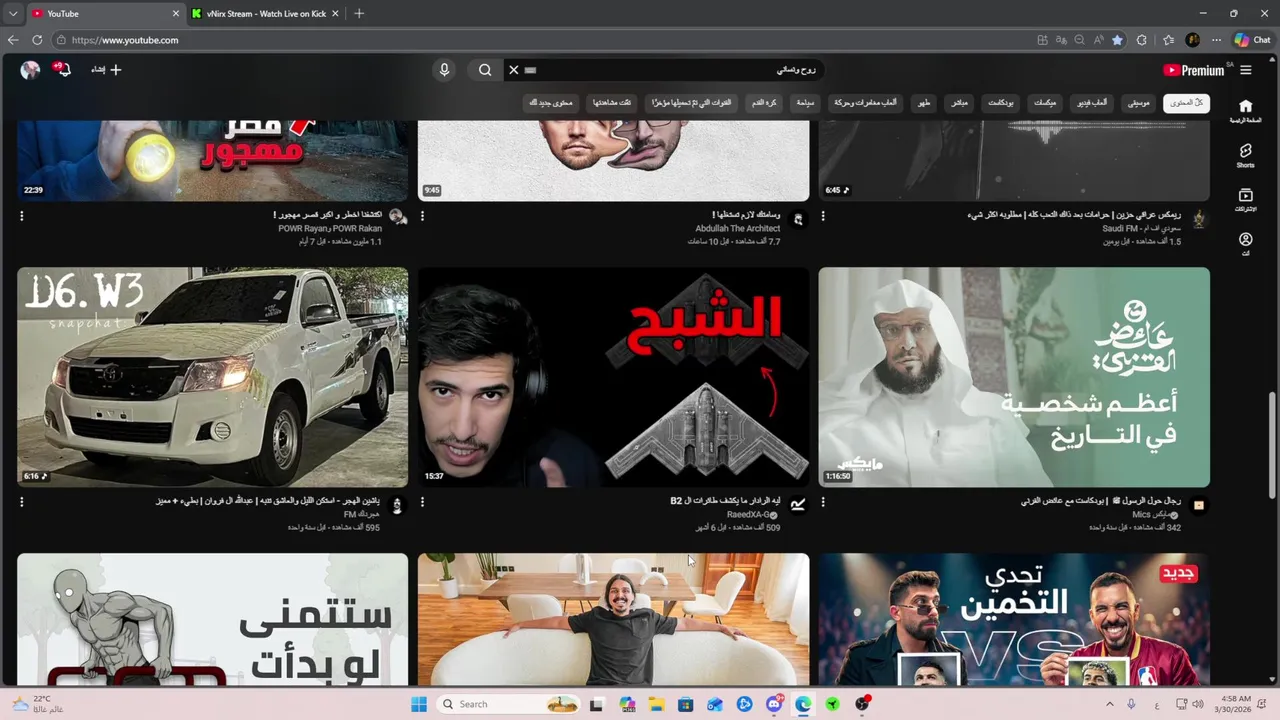Open the Windows Start menu
The height and width of the screenshot is (720, 1280).
[418, 704]
